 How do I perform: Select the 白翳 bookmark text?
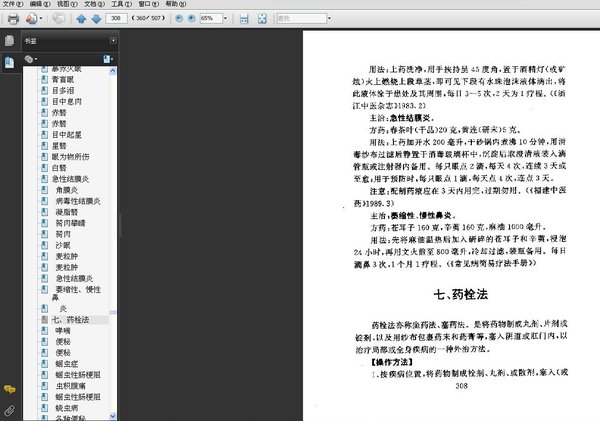(x=59, y=168)
